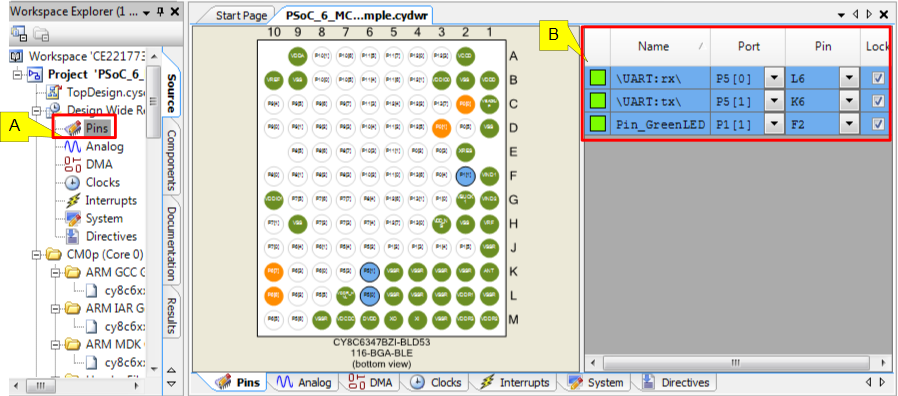Toggle Lock checkbox for \UART:tx\
Viewport: 898px width, 396px height.
coord(878,101)
